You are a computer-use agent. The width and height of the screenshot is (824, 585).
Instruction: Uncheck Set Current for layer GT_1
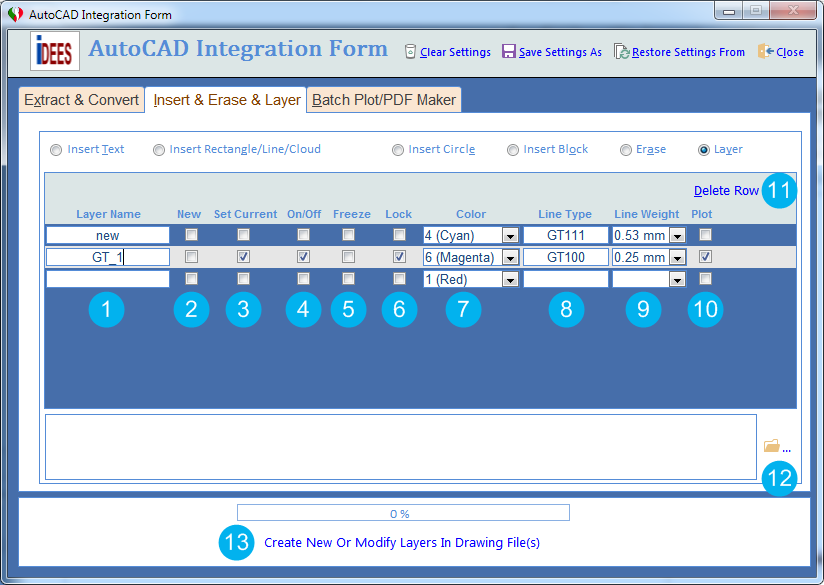tap(243, 256)
